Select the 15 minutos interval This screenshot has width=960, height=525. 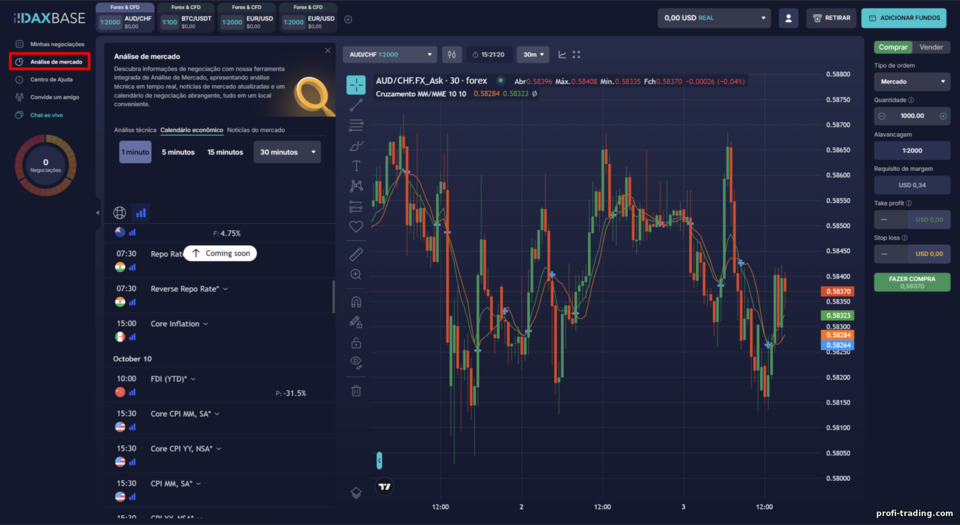[x=225, y=152]
